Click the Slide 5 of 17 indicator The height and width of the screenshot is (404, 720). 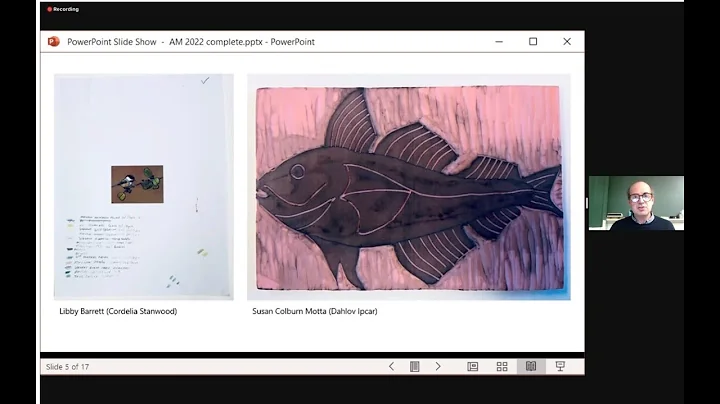point(68,367)
